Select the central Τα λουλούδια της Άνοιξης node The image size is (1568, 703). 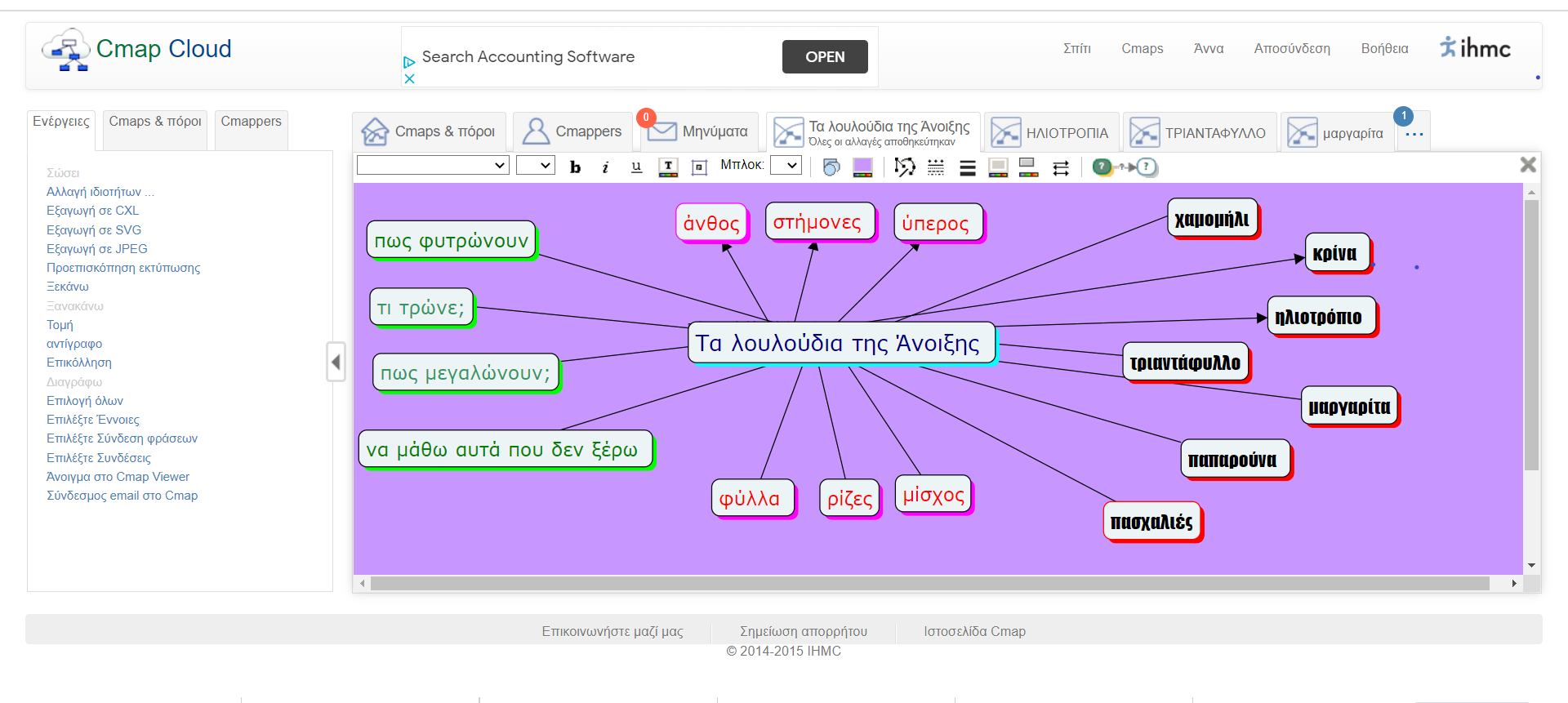pos(842,343)
